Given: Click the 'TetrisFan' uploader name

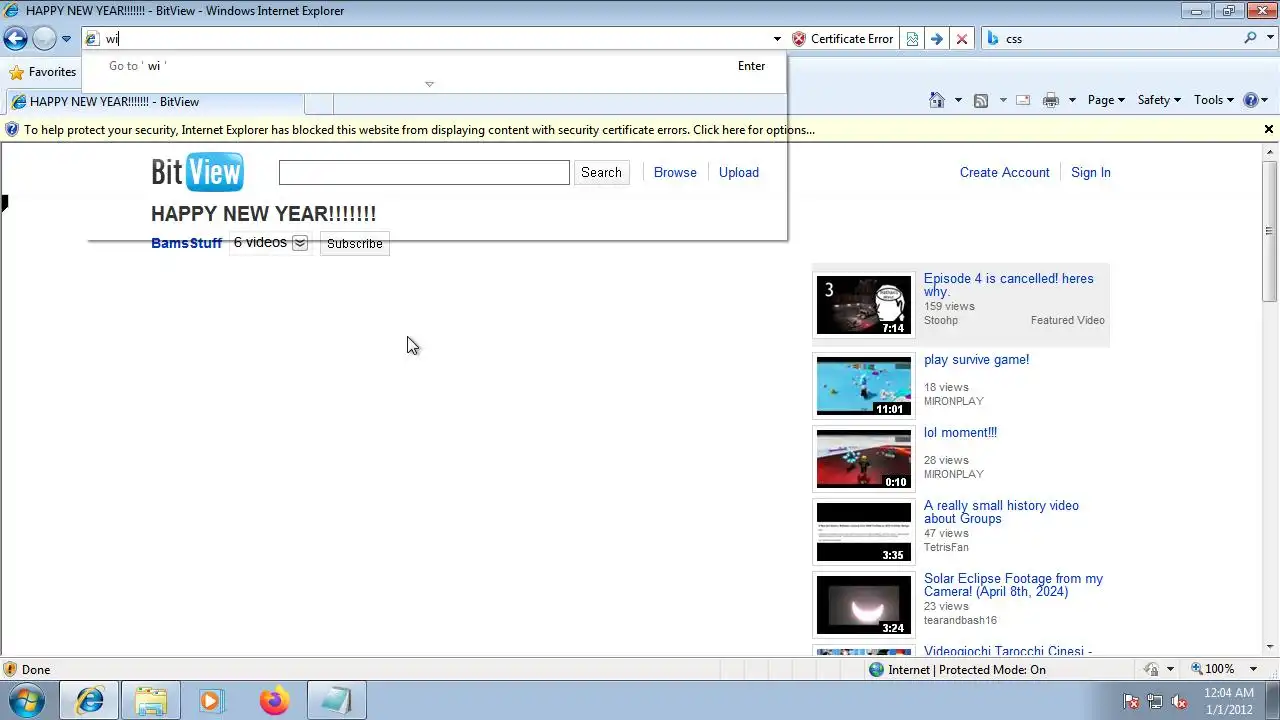Looking at the screenshot, I should [946, 547].
